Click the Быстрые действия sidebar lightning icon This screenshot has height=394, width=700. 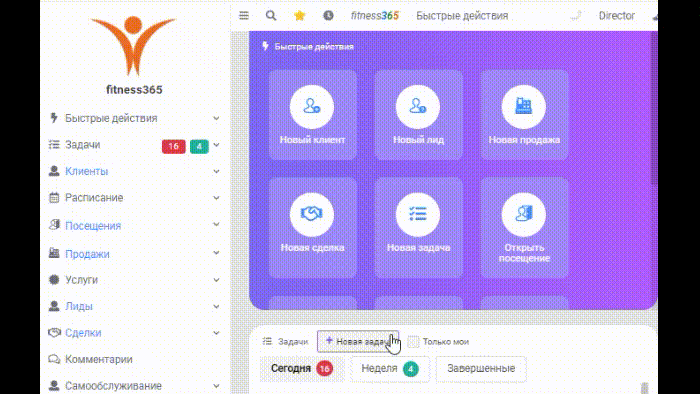point(54,118)
